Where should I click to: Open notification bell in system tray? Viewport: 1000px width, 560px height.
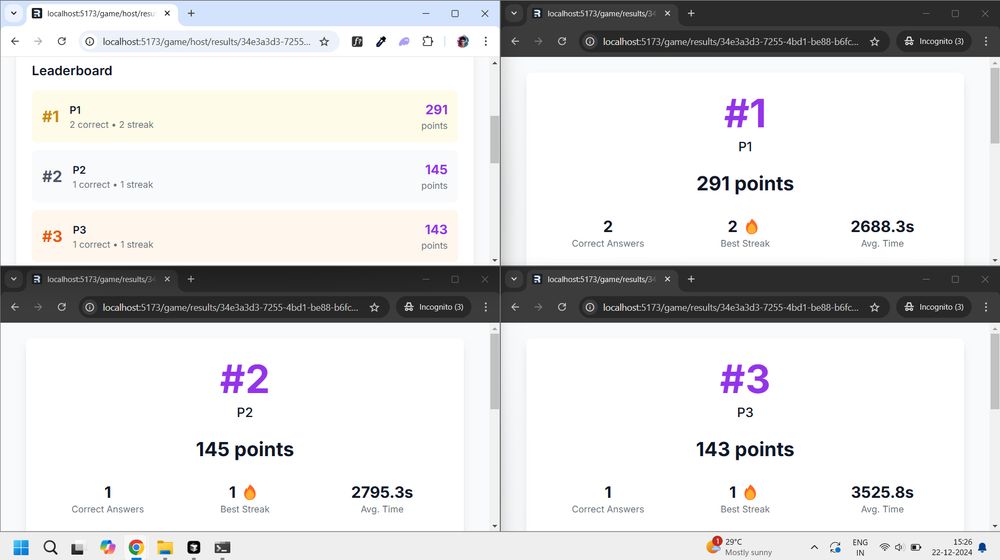(983, 547)
